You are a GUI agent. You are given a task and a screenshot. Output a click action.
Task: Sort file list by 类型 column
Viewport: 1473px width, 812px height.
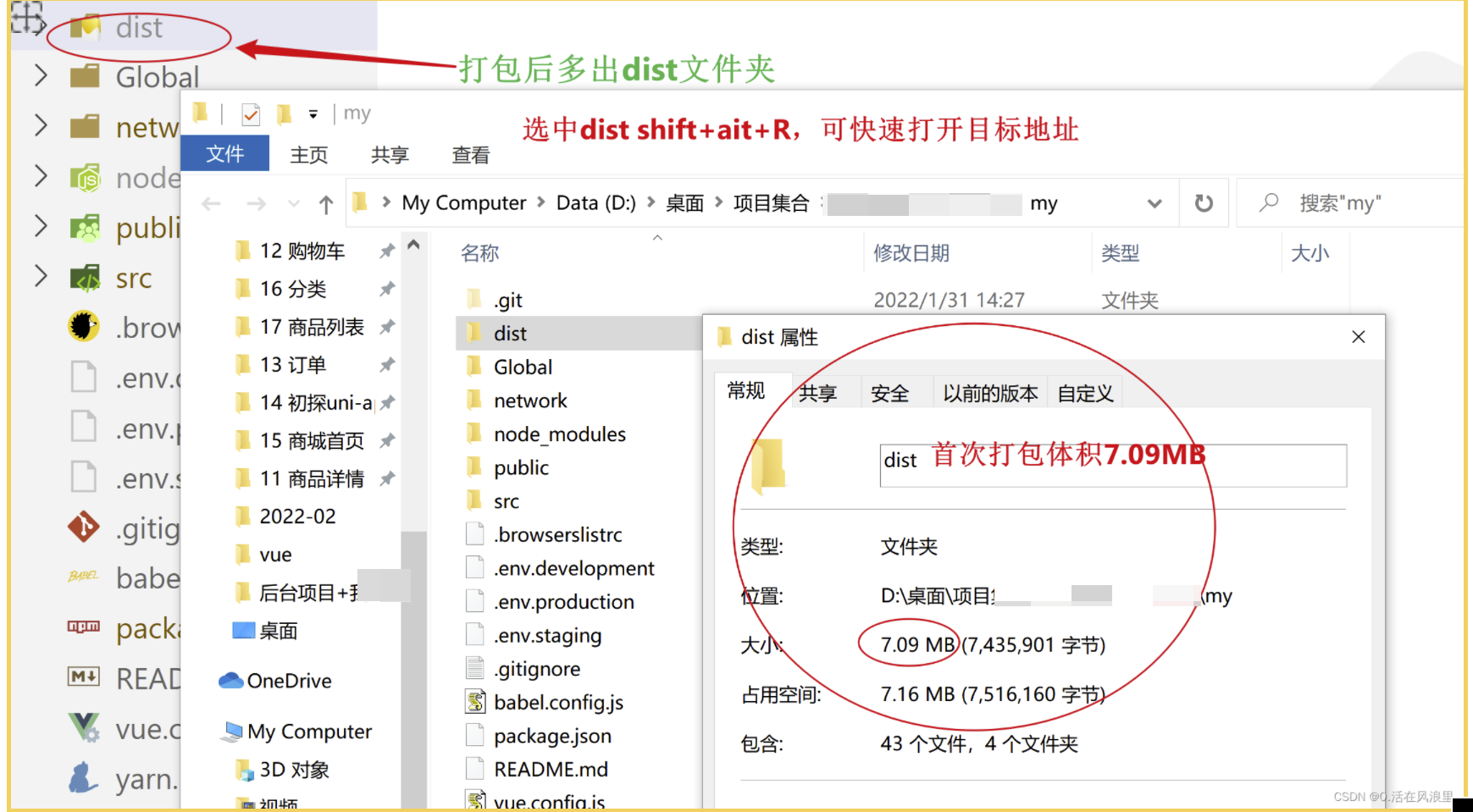1120,253
